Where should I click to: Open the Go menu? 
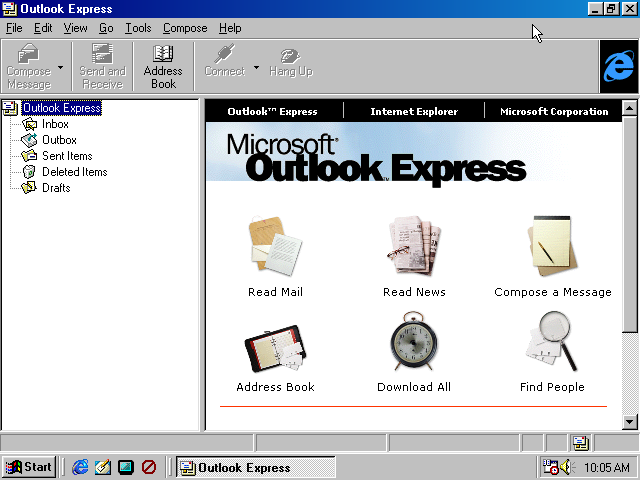pyautogui.click(x=106, y=28)
